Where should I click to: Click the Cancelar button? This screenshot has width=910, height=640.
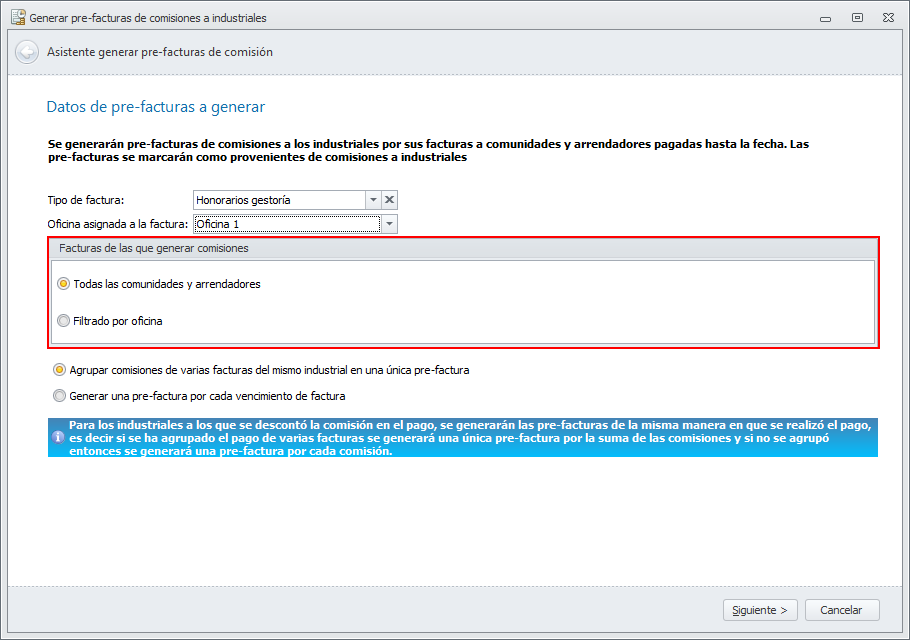pos(842,610)
